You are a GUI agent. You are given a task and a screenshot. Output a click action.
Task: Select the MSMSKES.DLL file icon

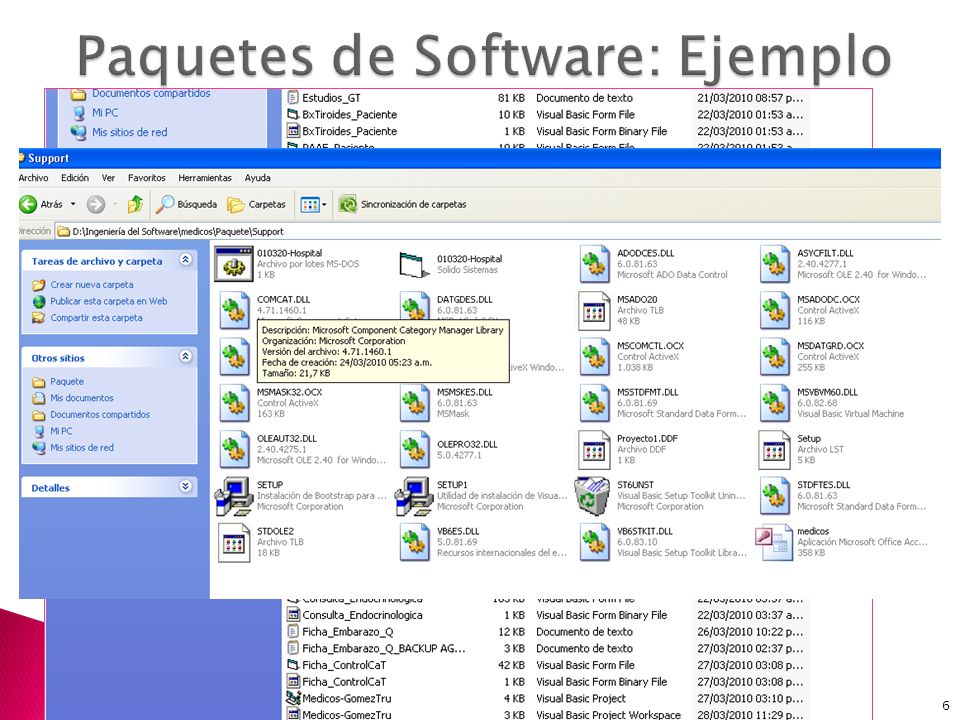click(x=414, y=403)
